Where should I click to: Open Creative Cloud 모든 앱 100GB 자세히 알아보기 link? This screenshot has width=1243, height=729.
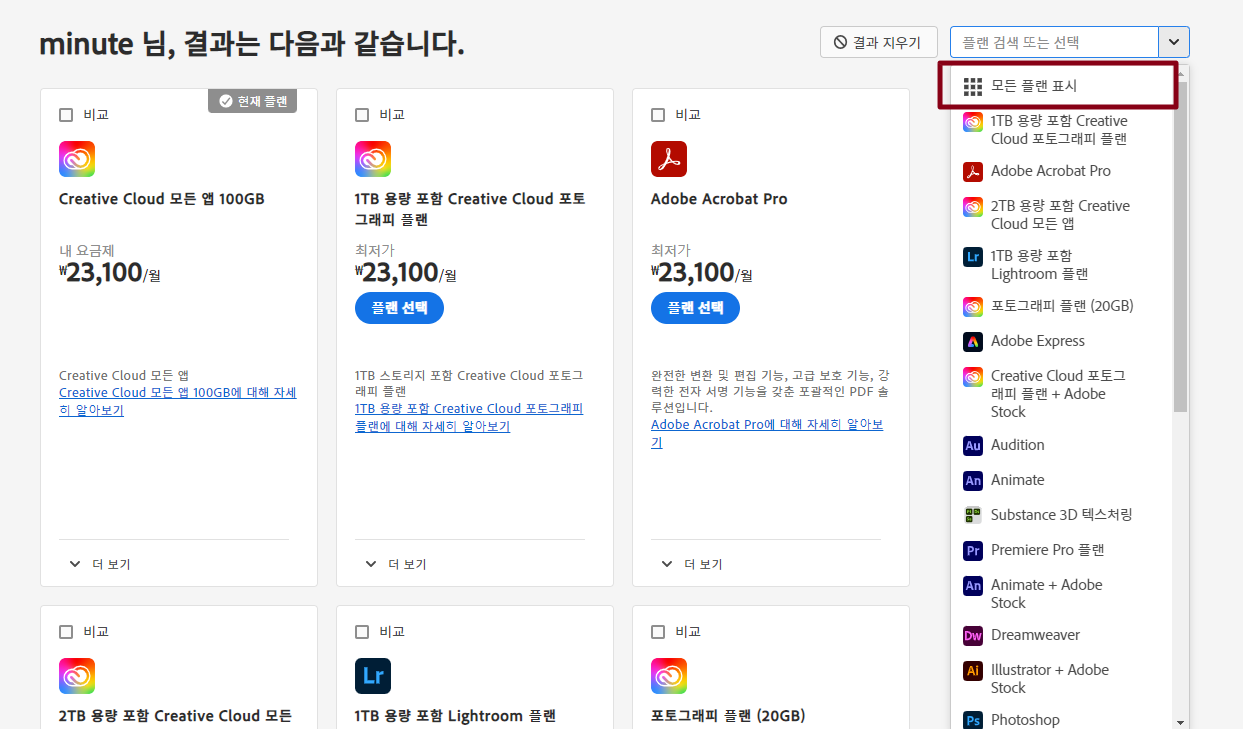point(178,401)
